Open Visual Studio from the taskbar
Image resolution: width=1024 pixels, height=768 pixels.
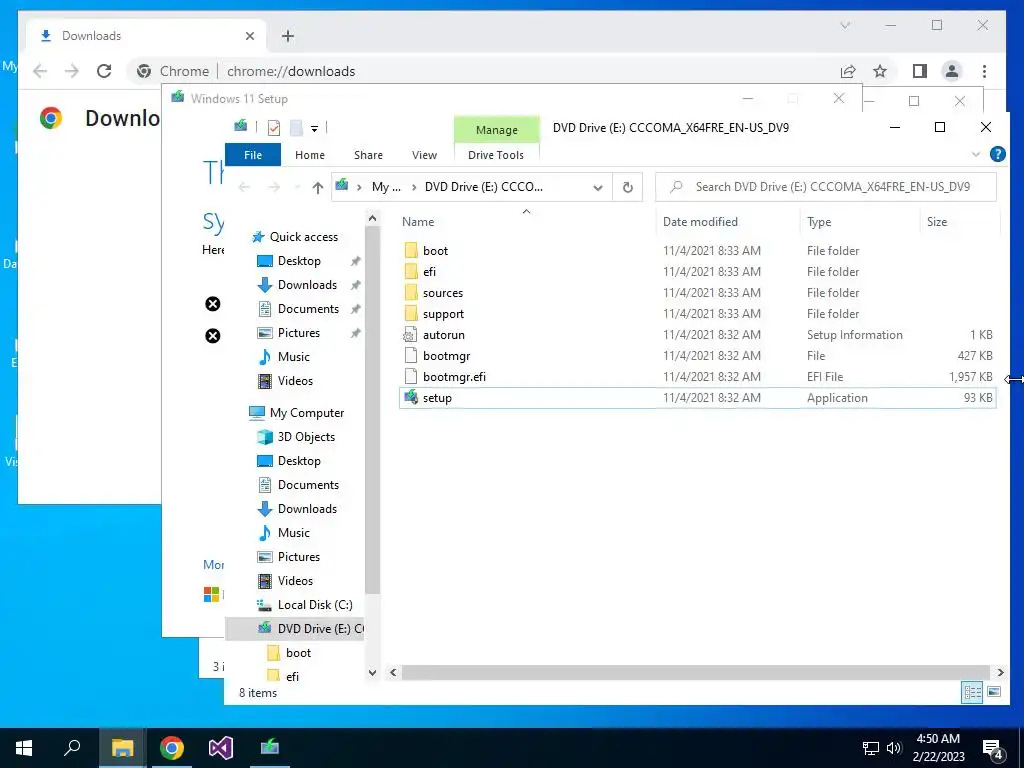(x=221, y=748)
